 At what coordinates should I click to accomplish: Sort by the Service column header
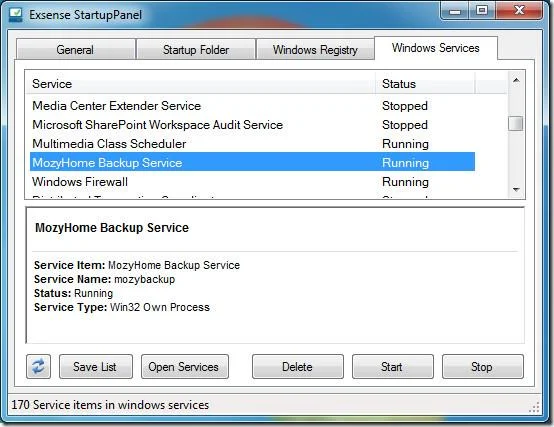coord(200,84)
